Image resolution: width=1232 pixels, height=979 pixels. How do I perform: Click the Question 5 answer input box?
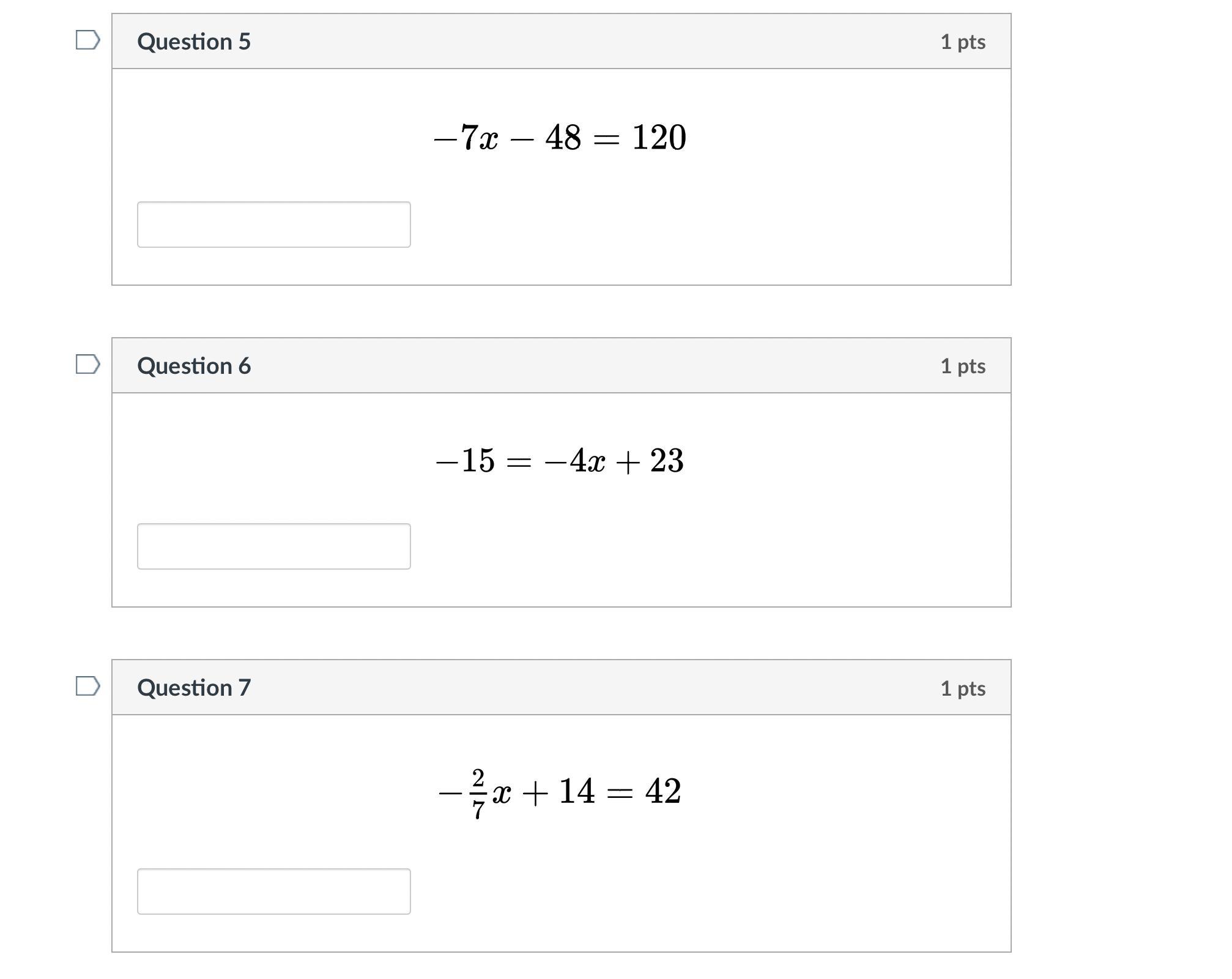pyautogui.click(x=273, y=225)
